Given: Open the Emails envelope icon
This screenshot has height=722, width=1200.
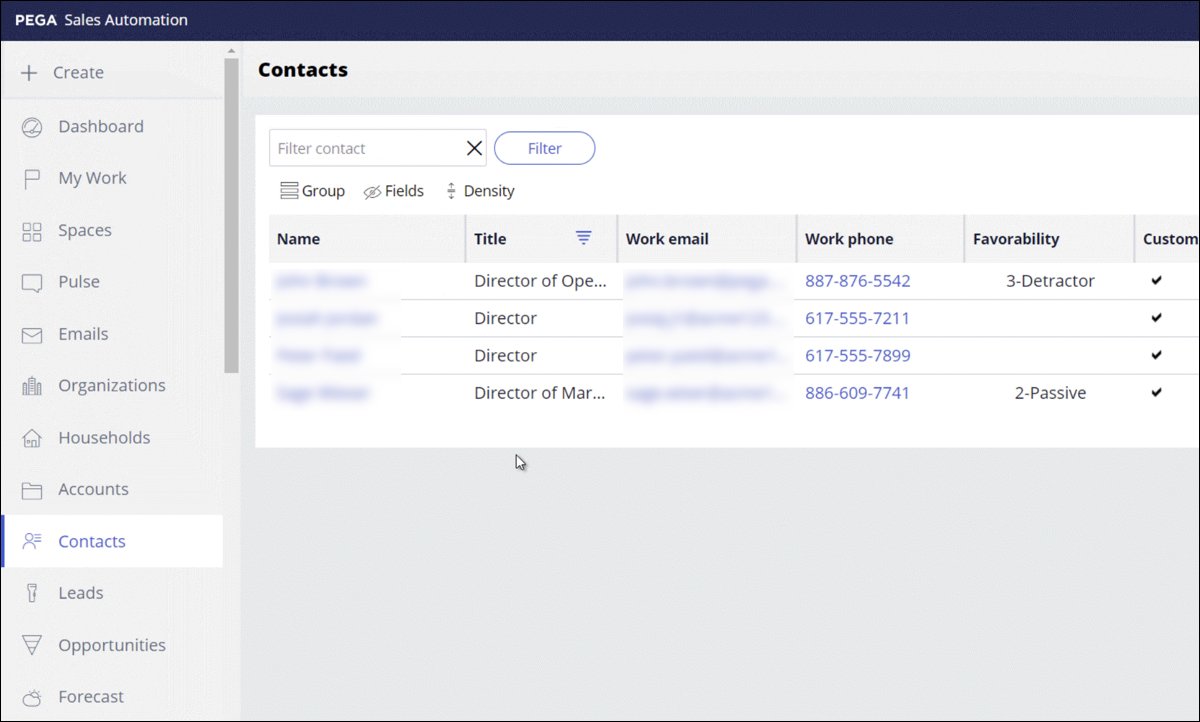Looking at the screenshot, I should (x=32, y=335).
